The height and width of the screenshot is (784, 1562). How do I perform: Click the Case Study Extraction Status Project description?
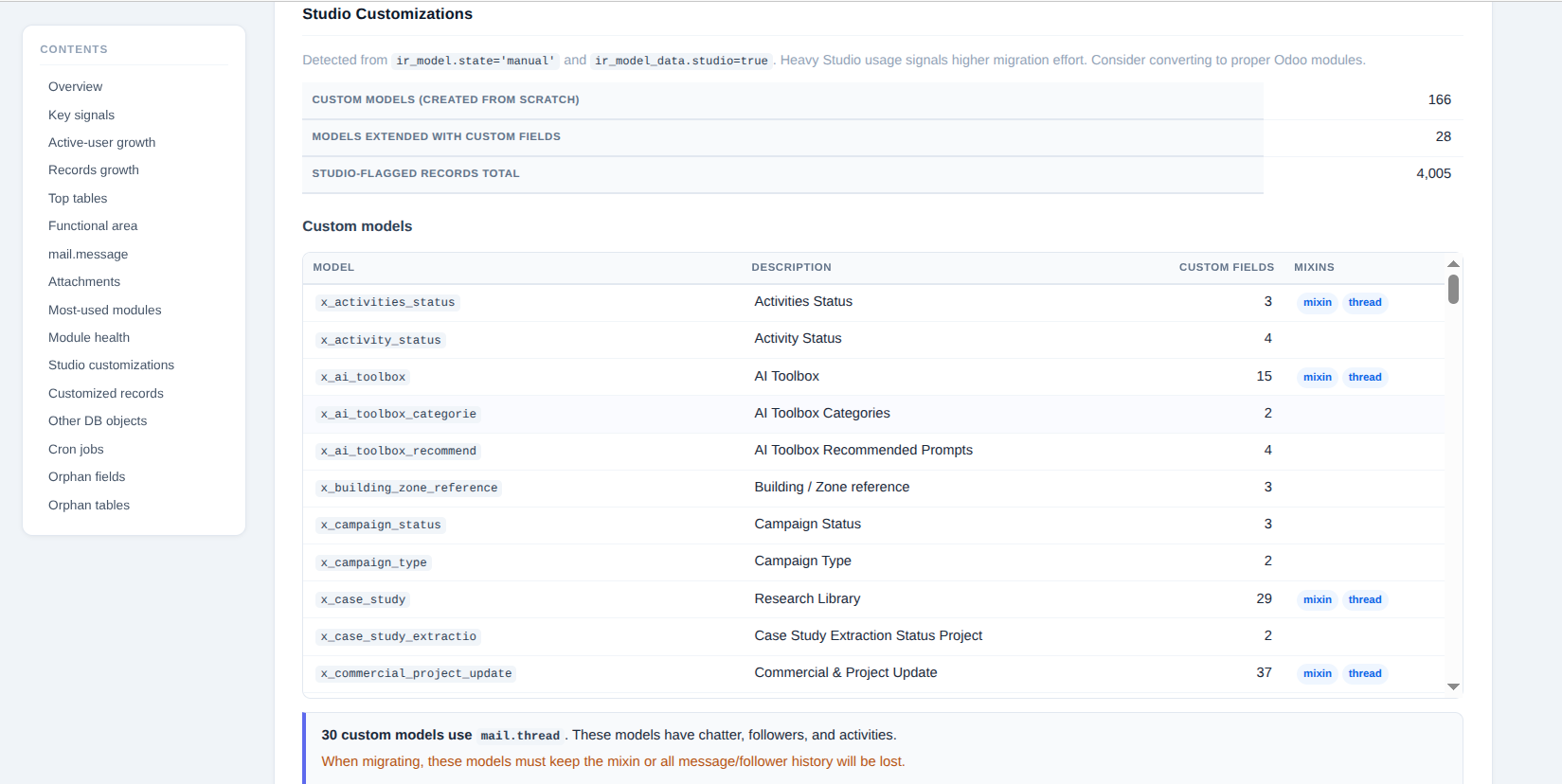868,635
